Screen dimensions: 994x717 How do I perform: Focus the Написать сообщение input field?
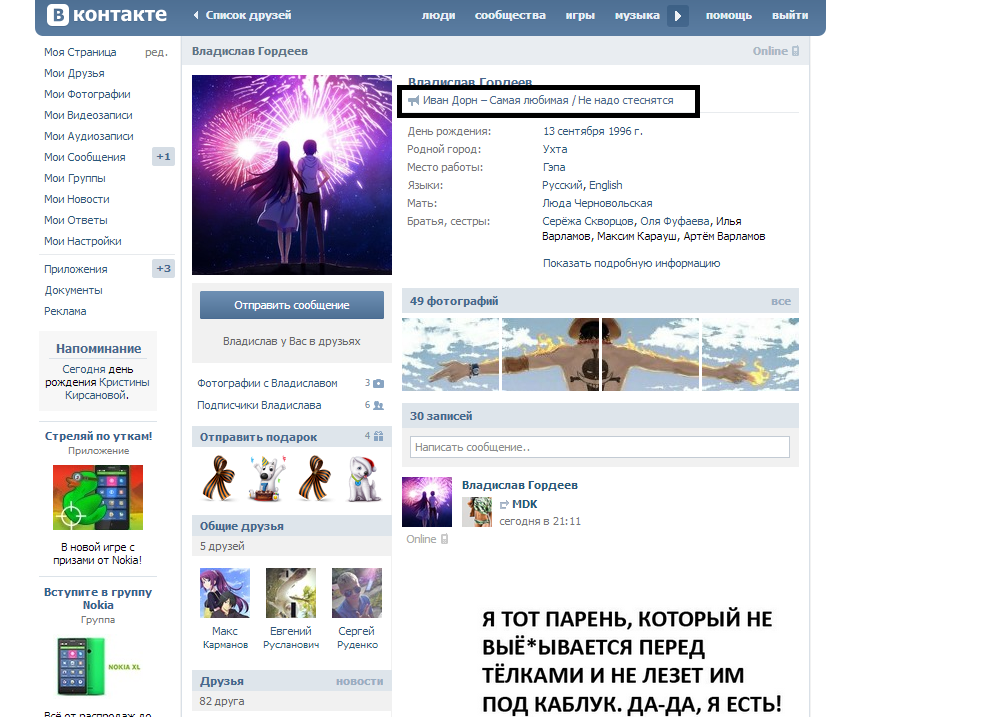tap(600, 447)
